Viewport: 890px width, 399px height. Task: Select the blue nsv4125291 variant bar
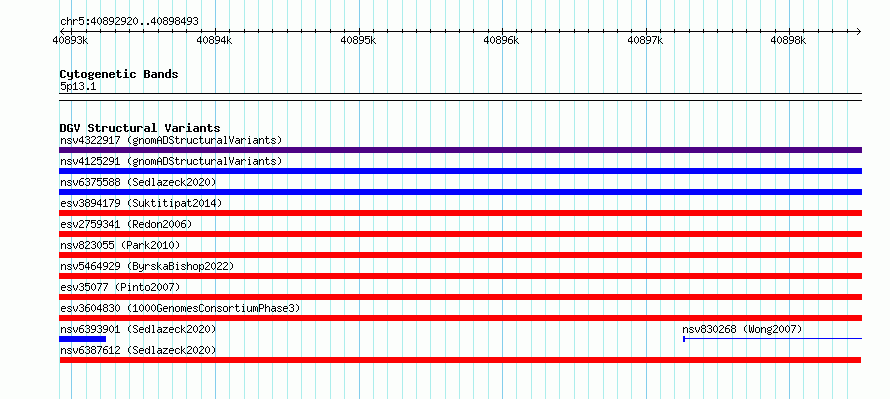click(460, 171)
